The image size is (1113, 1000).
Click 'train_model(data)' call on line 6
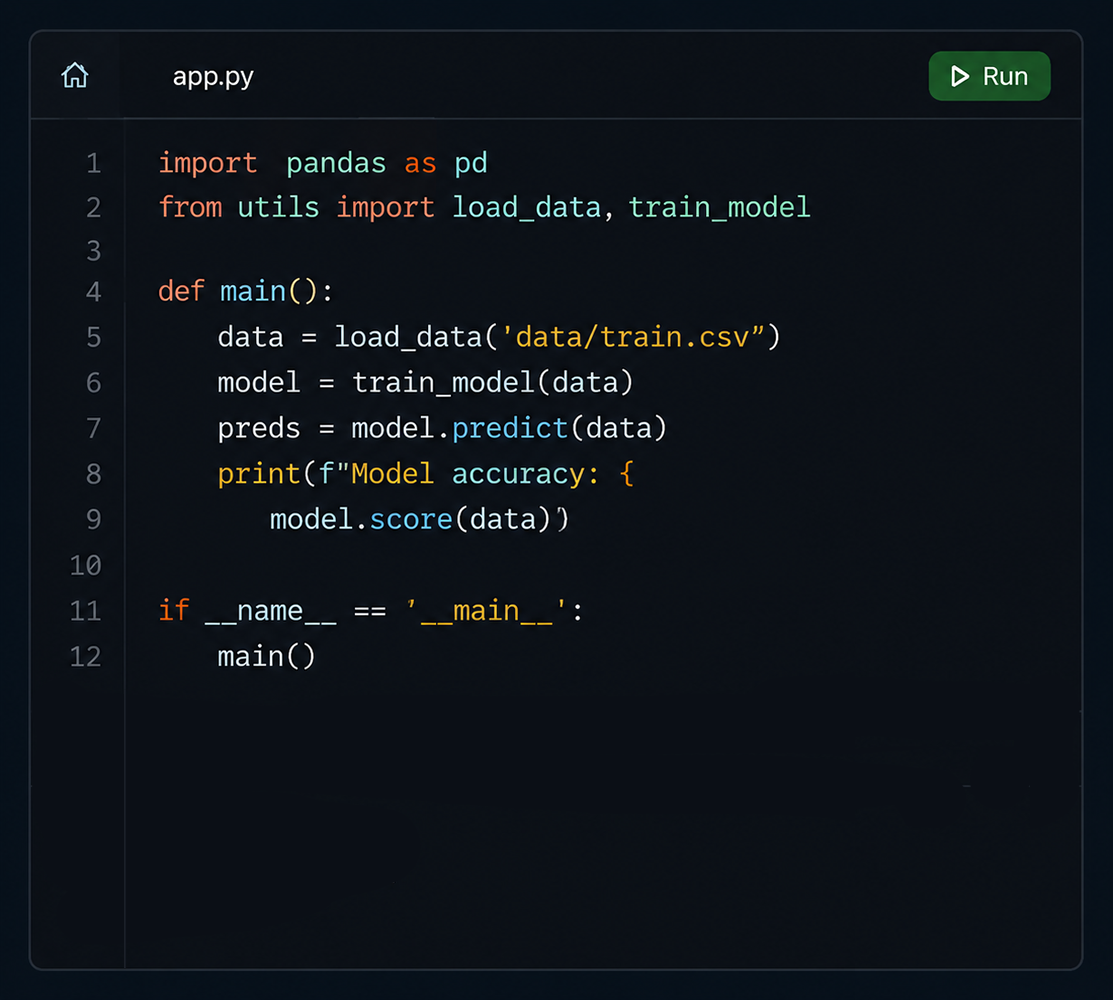493,383
